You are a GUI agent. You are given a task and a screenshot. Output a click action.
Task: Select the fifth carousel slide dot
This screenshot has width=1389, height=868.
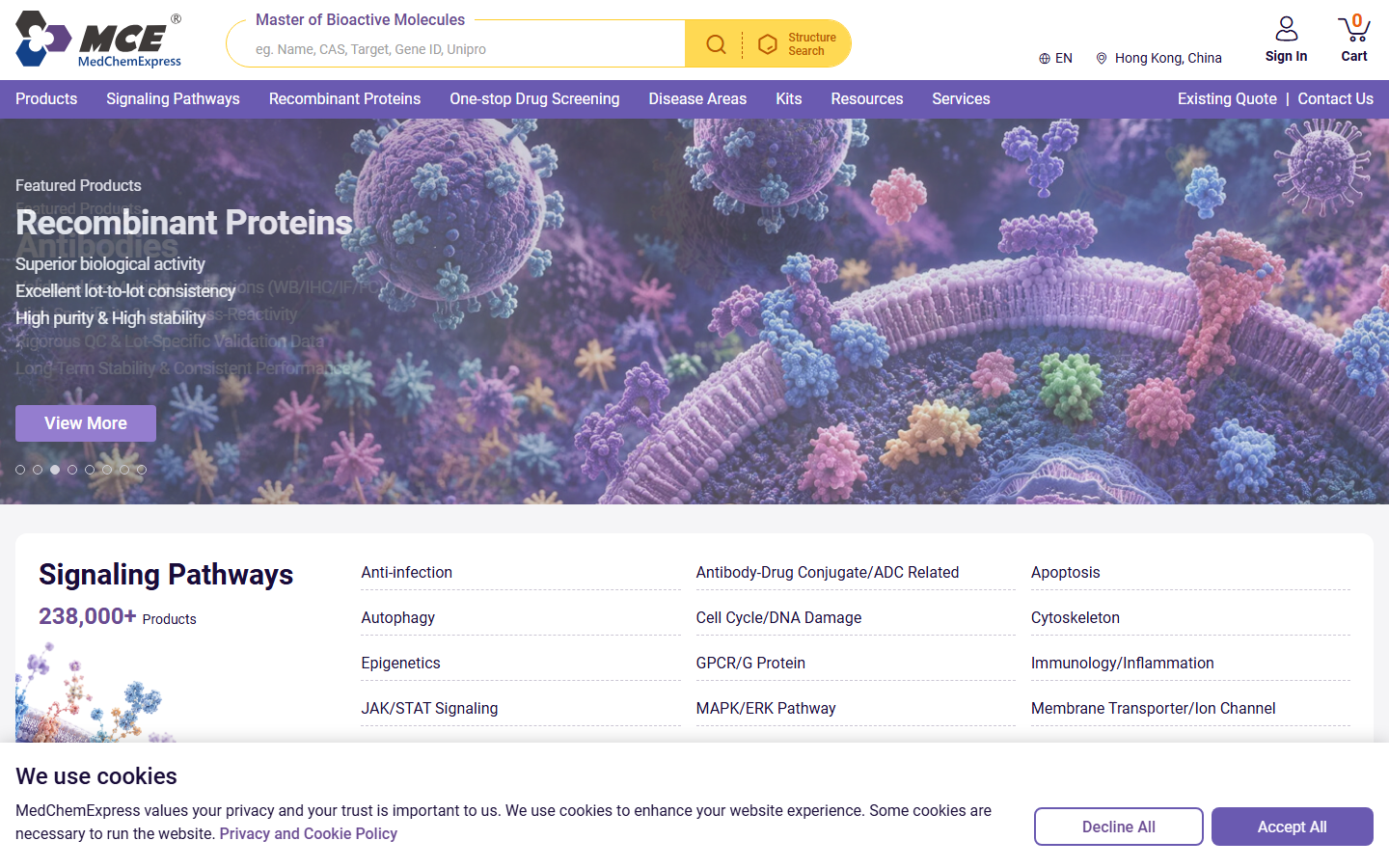90,470
